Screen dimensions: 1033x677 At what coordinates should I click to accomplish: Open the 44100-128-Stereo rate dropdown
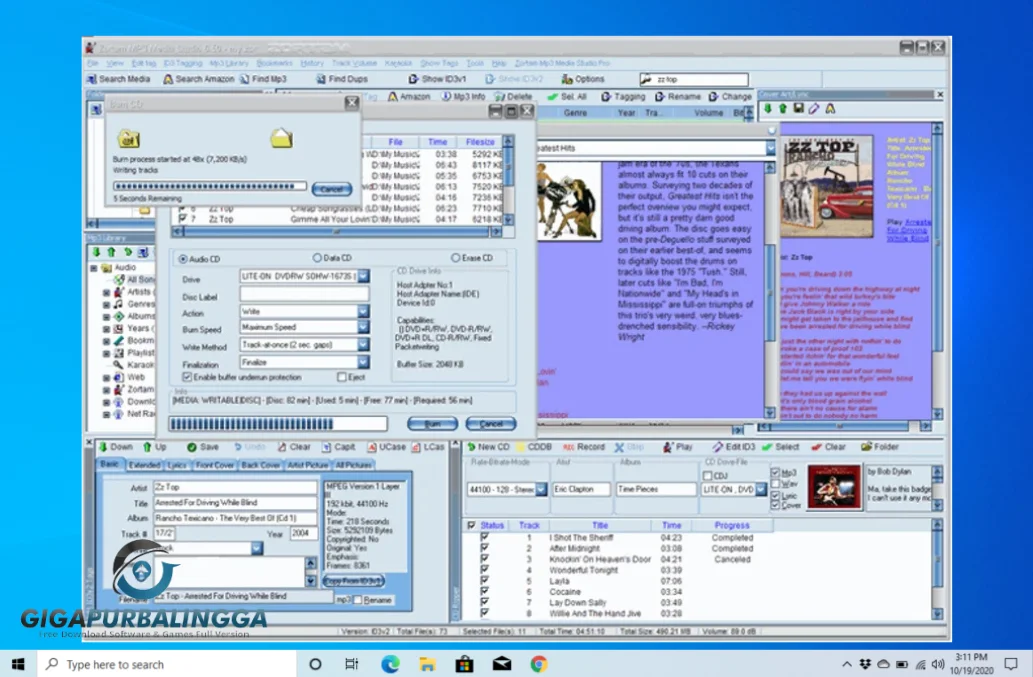coord(541,489)
